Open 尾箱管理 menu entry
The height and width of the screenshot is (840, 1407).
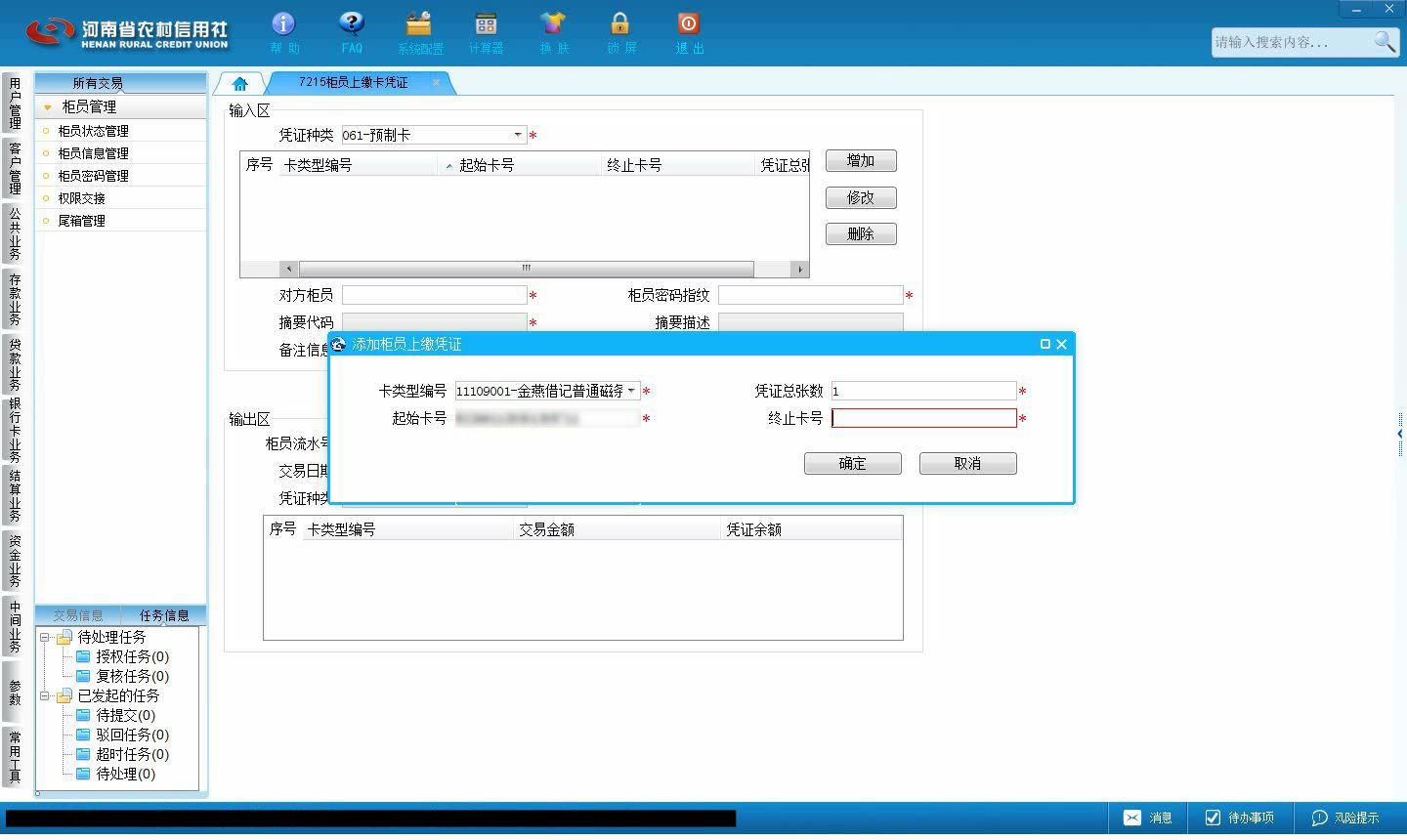(81, 221)
